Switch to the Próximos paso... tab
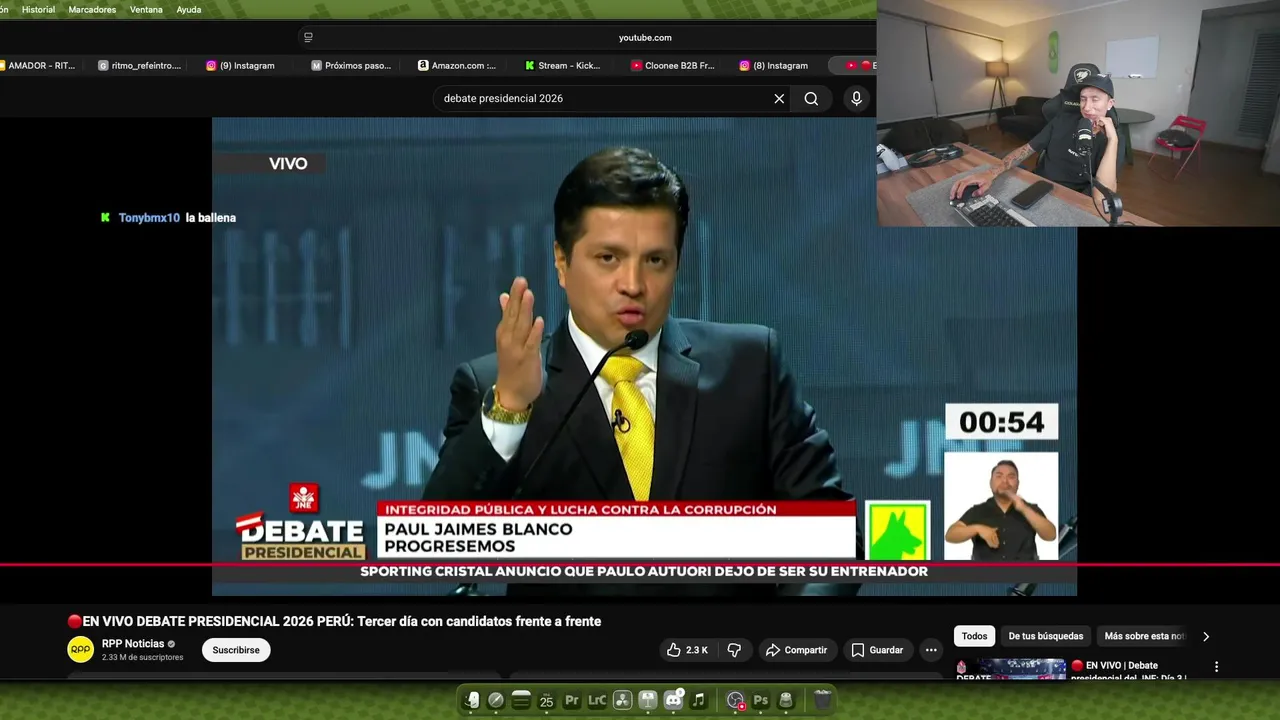Viewport: 1280px width, 720px height. [351, 65]
